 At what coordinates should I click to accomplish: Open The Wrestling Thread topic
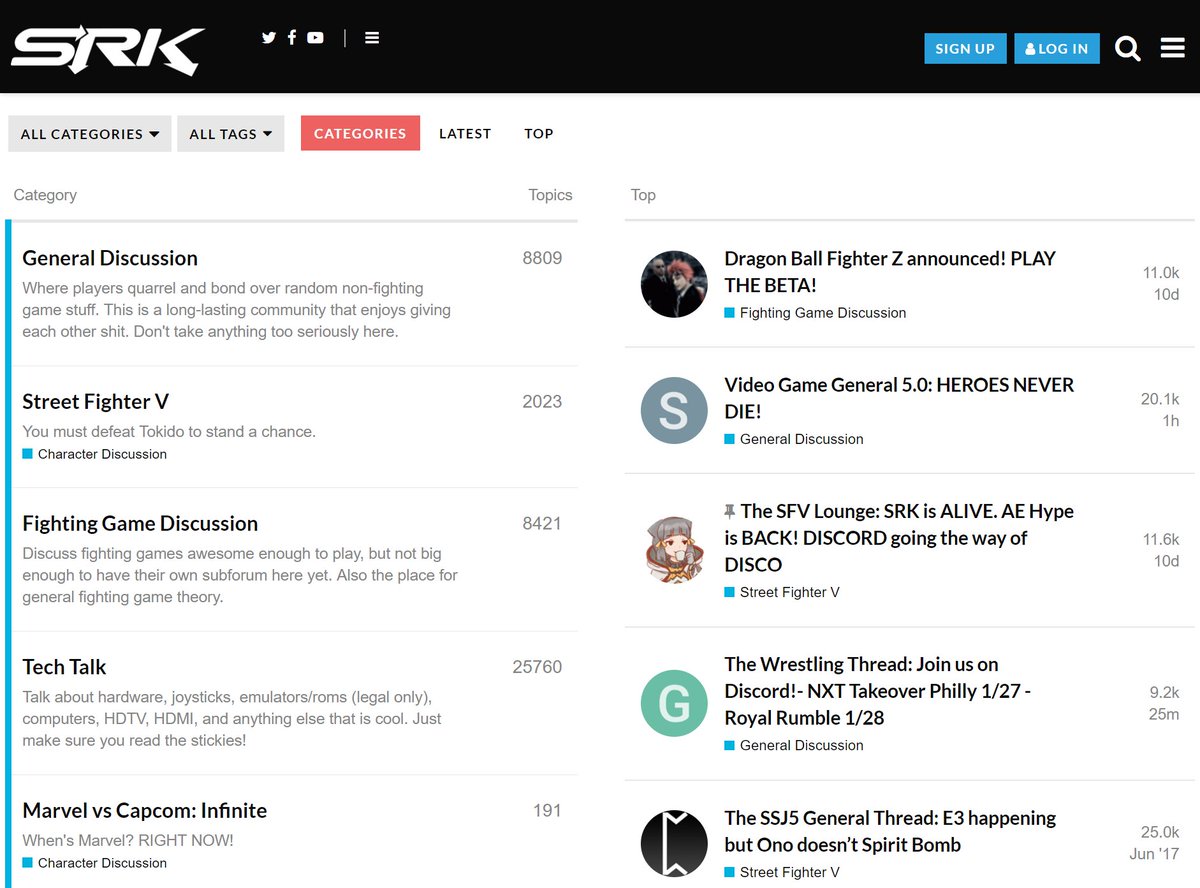click(x=878, y=691)
